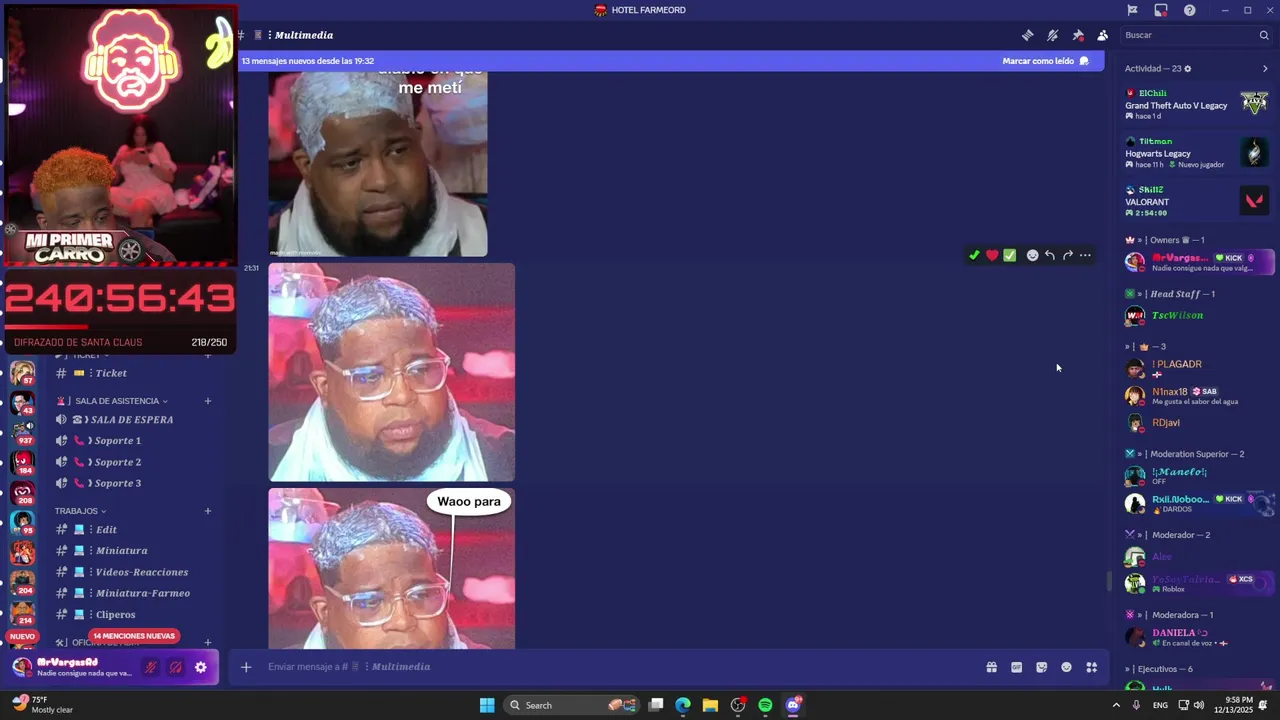Click the chat scrollbar thumb
Viewport: 1280px width, 720px height.
click(1107, 581)
